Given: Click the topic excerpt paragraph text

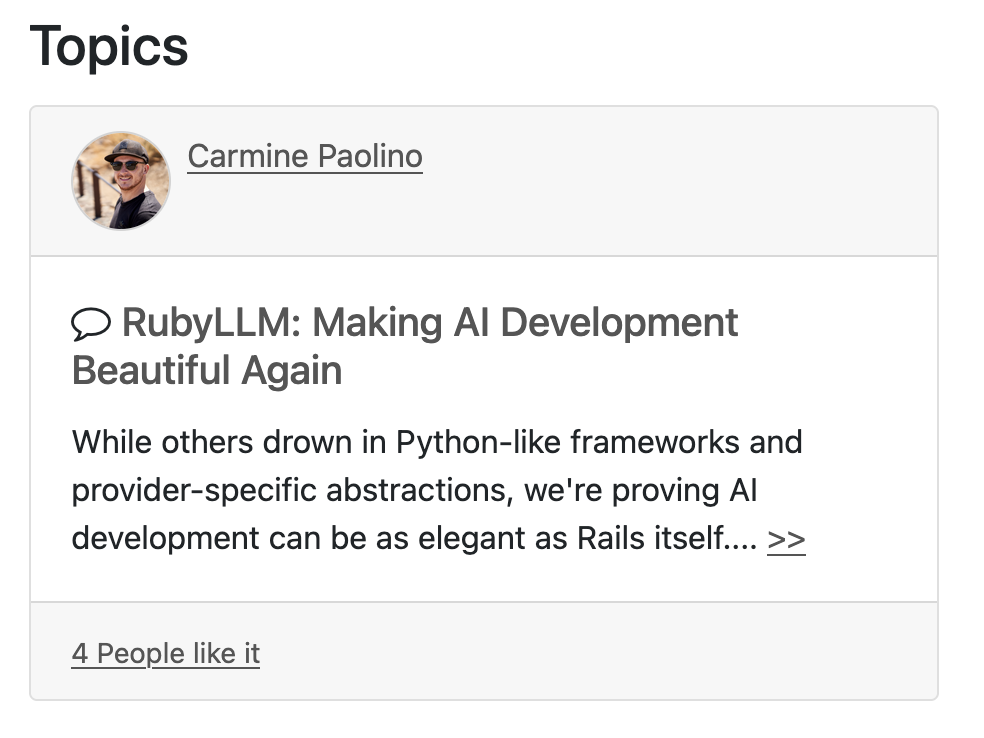Looking at the screenshot, I should tap(437, 490).
